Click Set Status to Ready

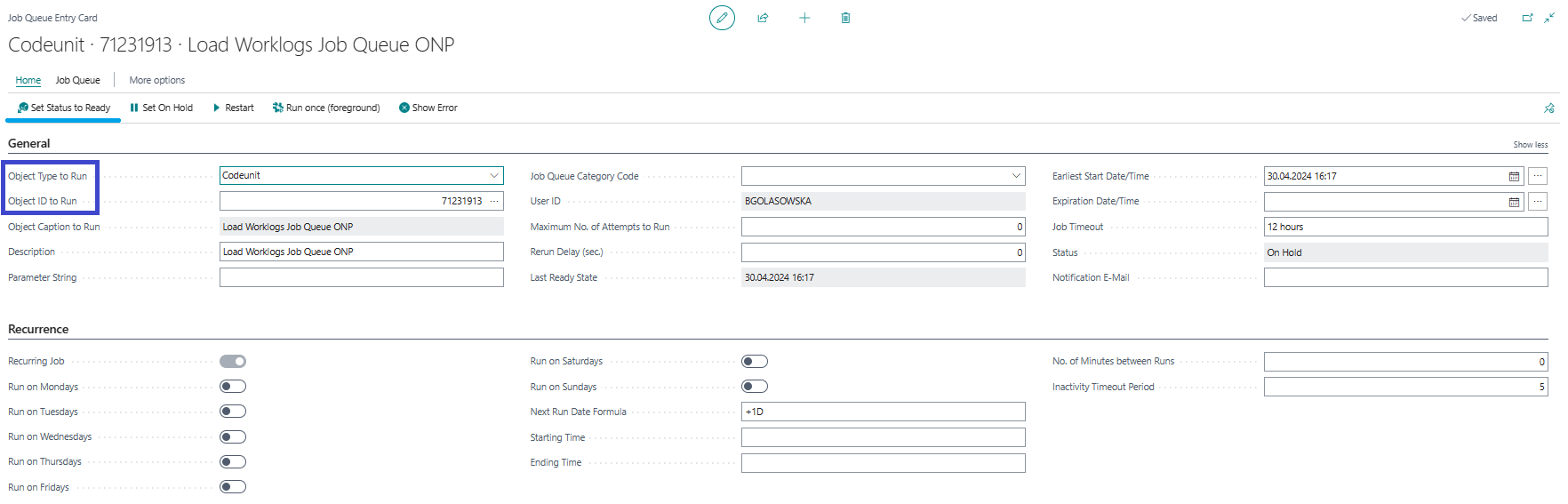click(64, 108)
